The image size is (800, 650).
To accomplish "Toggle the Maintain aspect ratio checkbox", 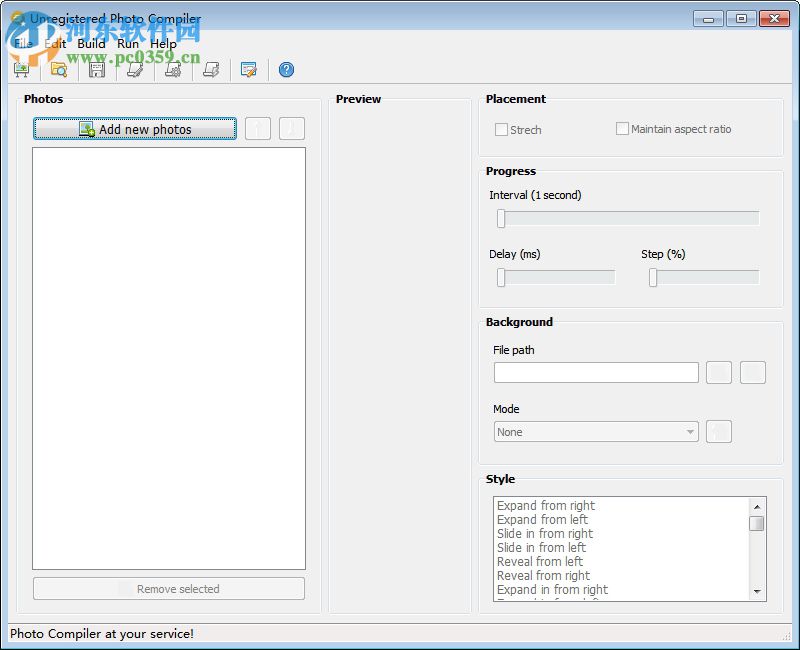I will pos(622,129).
